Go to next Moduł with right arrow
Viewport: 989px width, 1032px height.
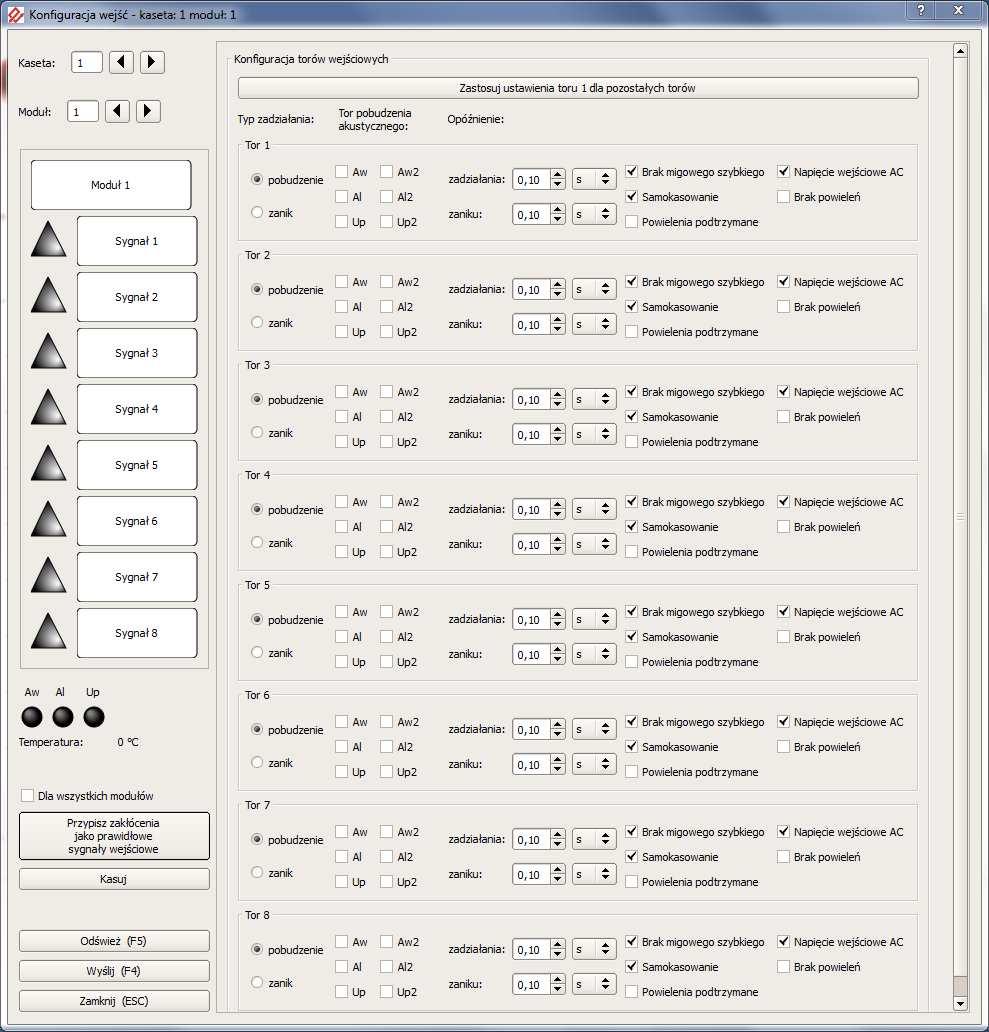click(x=148, y=111)
